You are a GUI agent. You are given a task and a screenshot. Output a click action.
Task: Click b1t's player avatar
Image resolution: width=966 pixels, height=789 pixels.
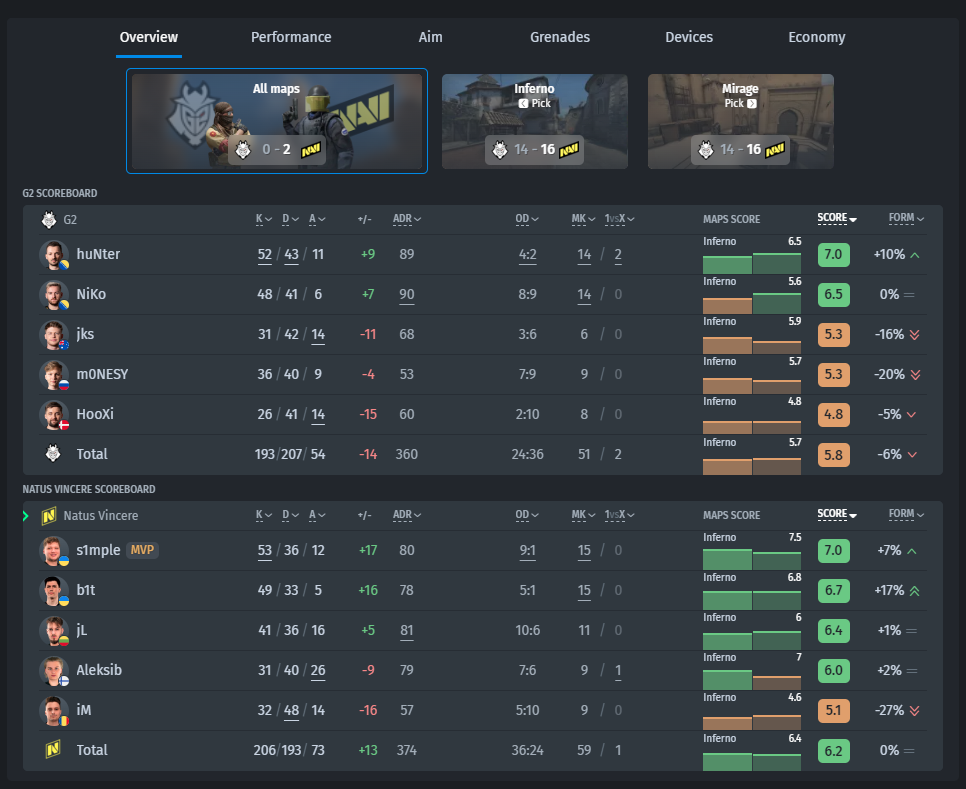(x=54, y=591)
